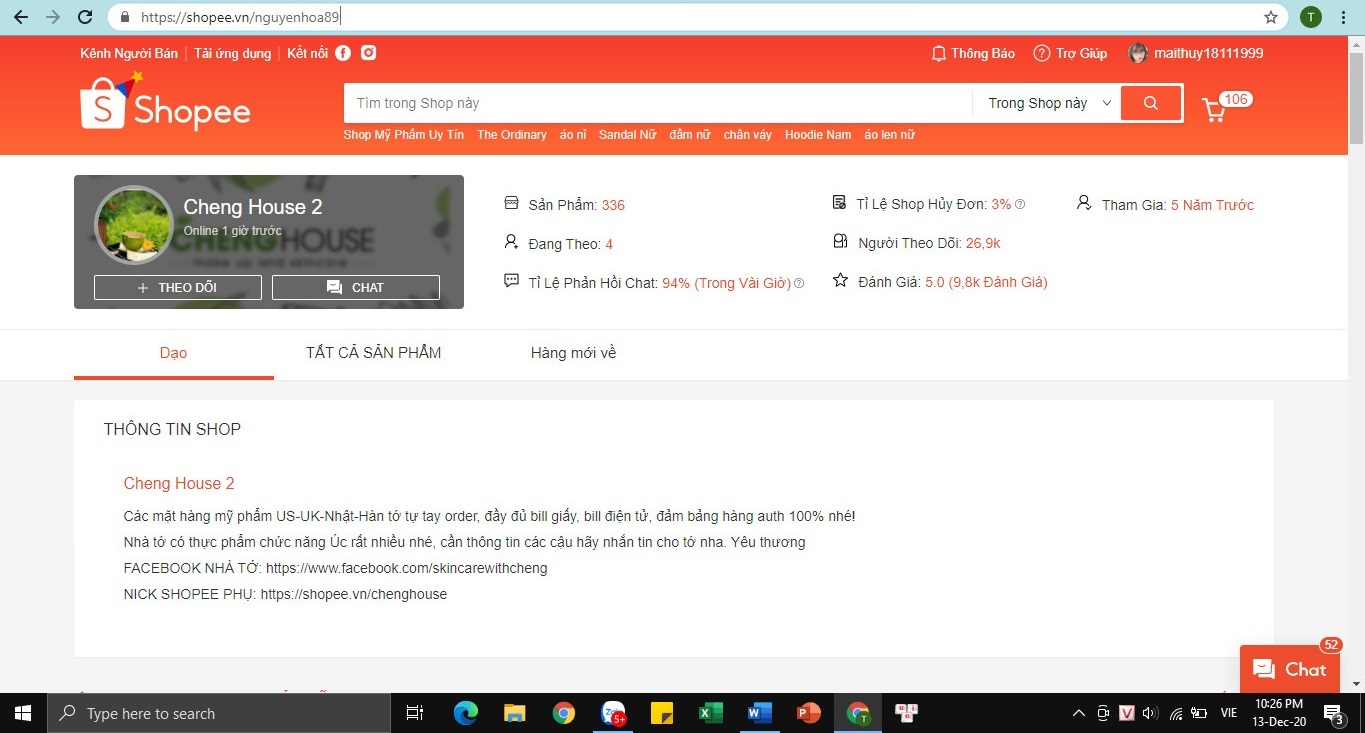Open PowerPoint from the taskbar
The width and height of the screenshot is (1365, 733).
click(x=808, y=713)
